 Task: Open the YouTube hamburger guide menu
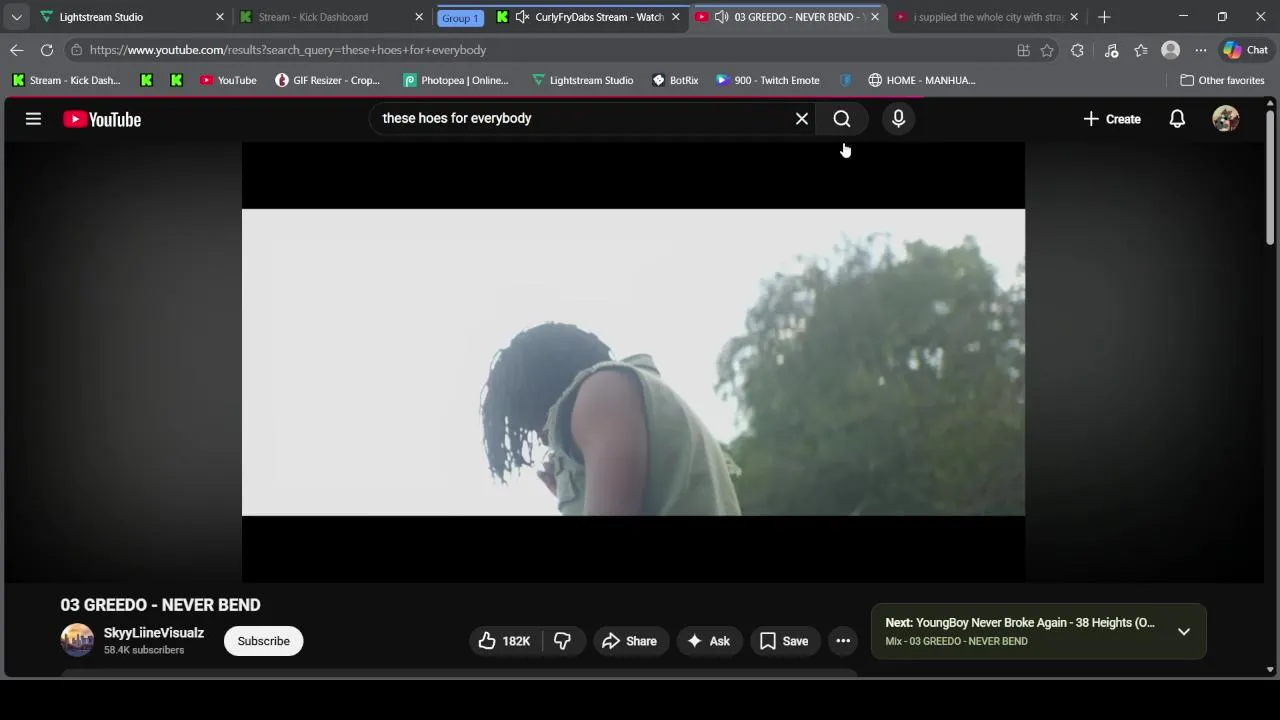coord(33,119)
